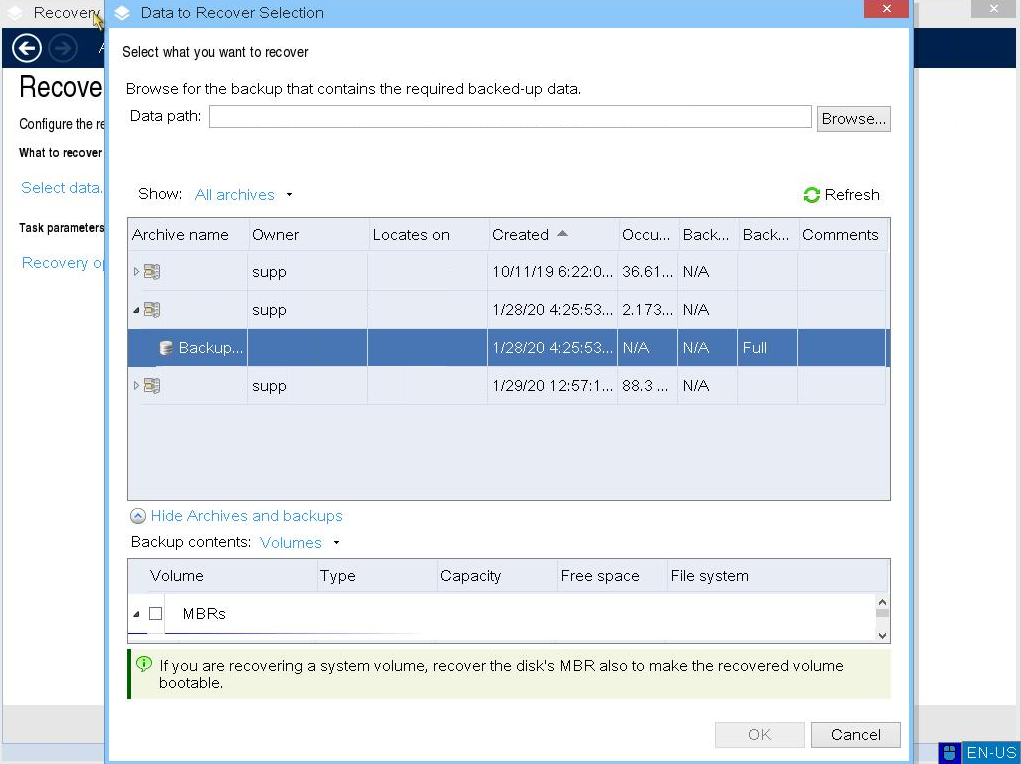The height and width of the screenshot is (764, 1021).
Task: Click the info icon beside the MBR hint
Action: point(144,664)
